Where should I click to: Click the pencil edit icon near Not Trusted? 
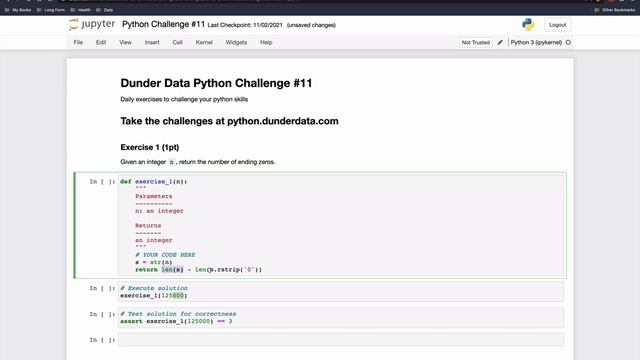pyautogui.click(x=500, y=42)
